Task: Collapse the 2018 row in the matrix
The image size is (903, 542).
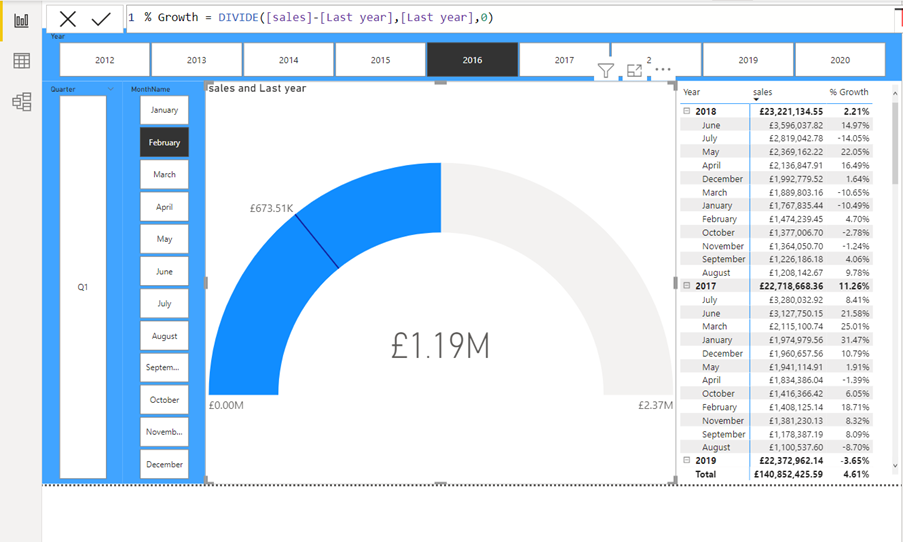Action: click(x=687, y=112)
